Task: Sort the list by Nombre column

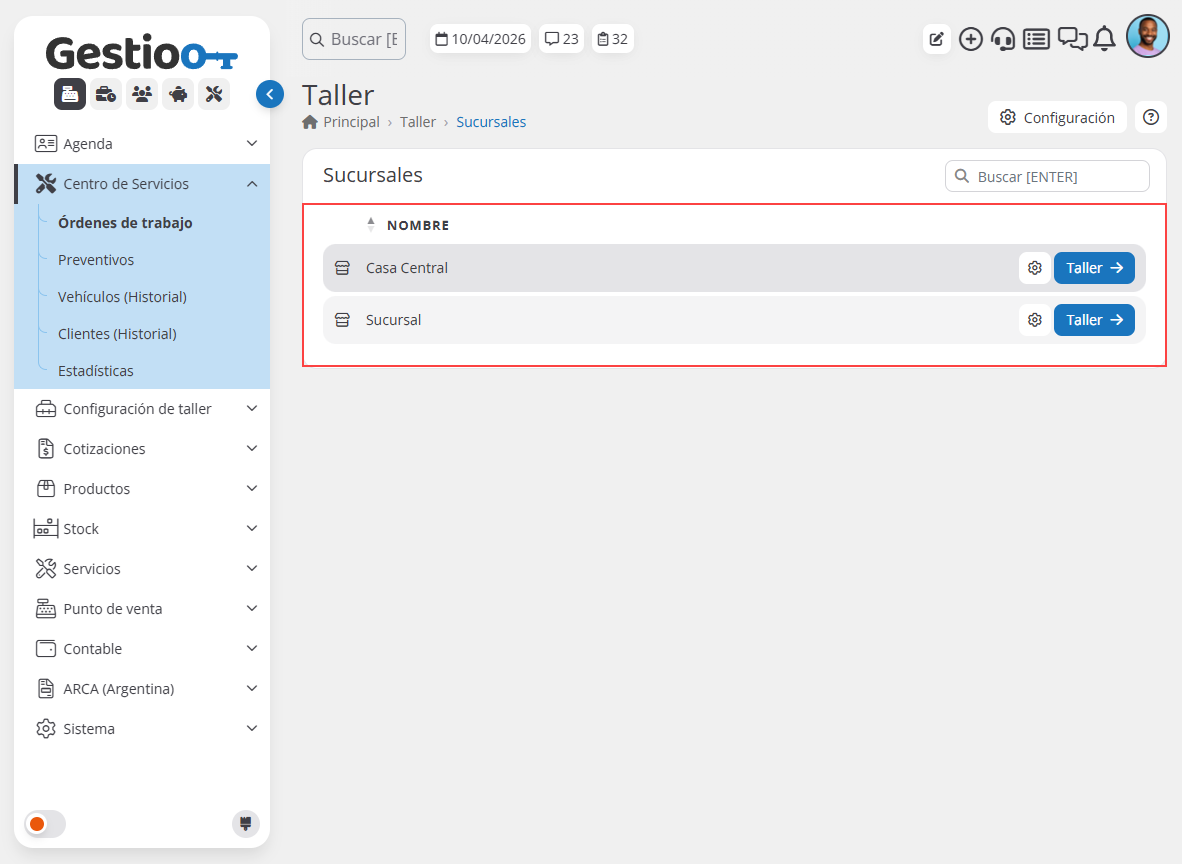Action: click(x=417, y=225)
